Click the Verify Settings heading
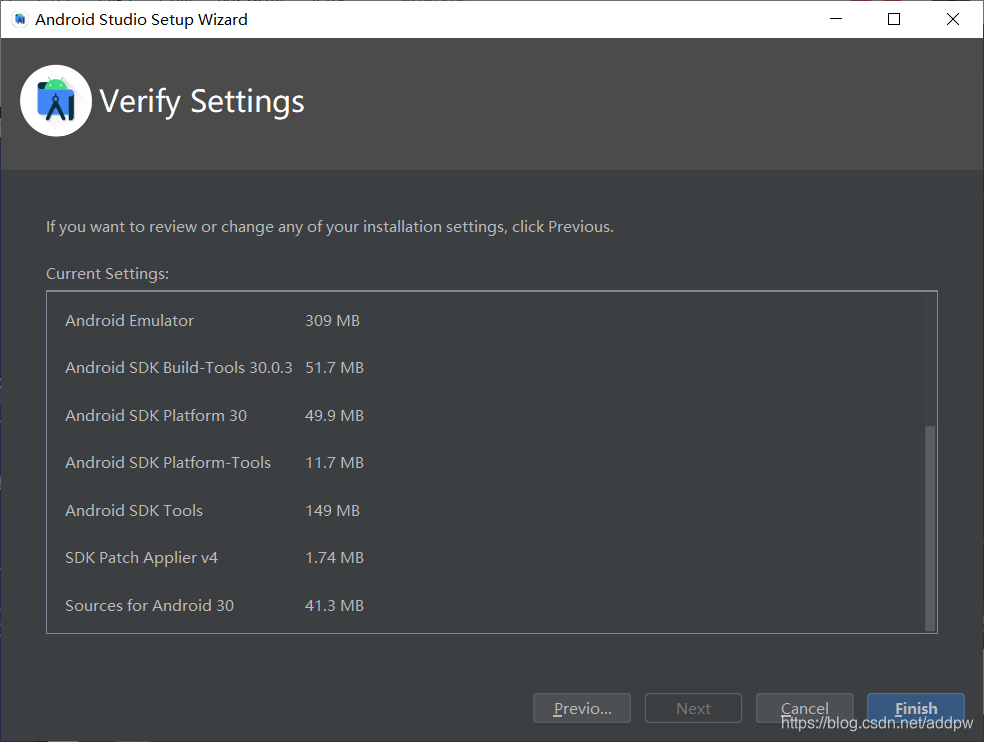This screenshot has width=984, height=742. click(202, 102)
